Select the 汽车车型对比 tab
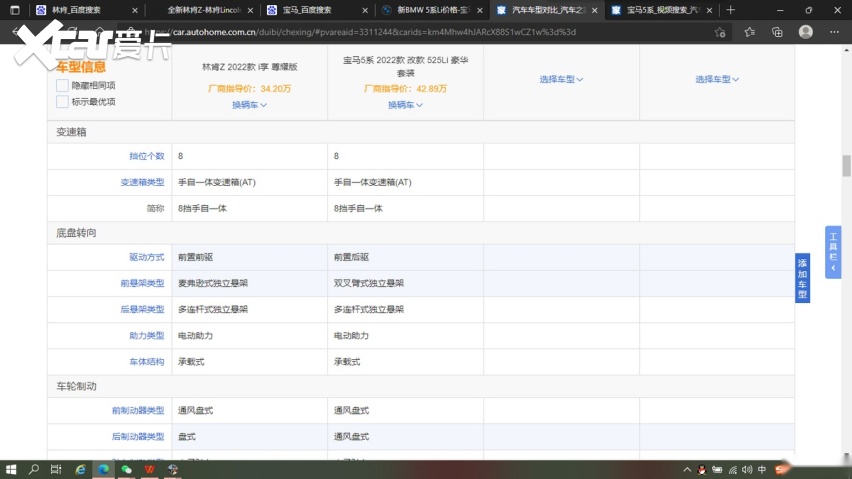Viewport: 852px width, 479px height. point(547,10)
